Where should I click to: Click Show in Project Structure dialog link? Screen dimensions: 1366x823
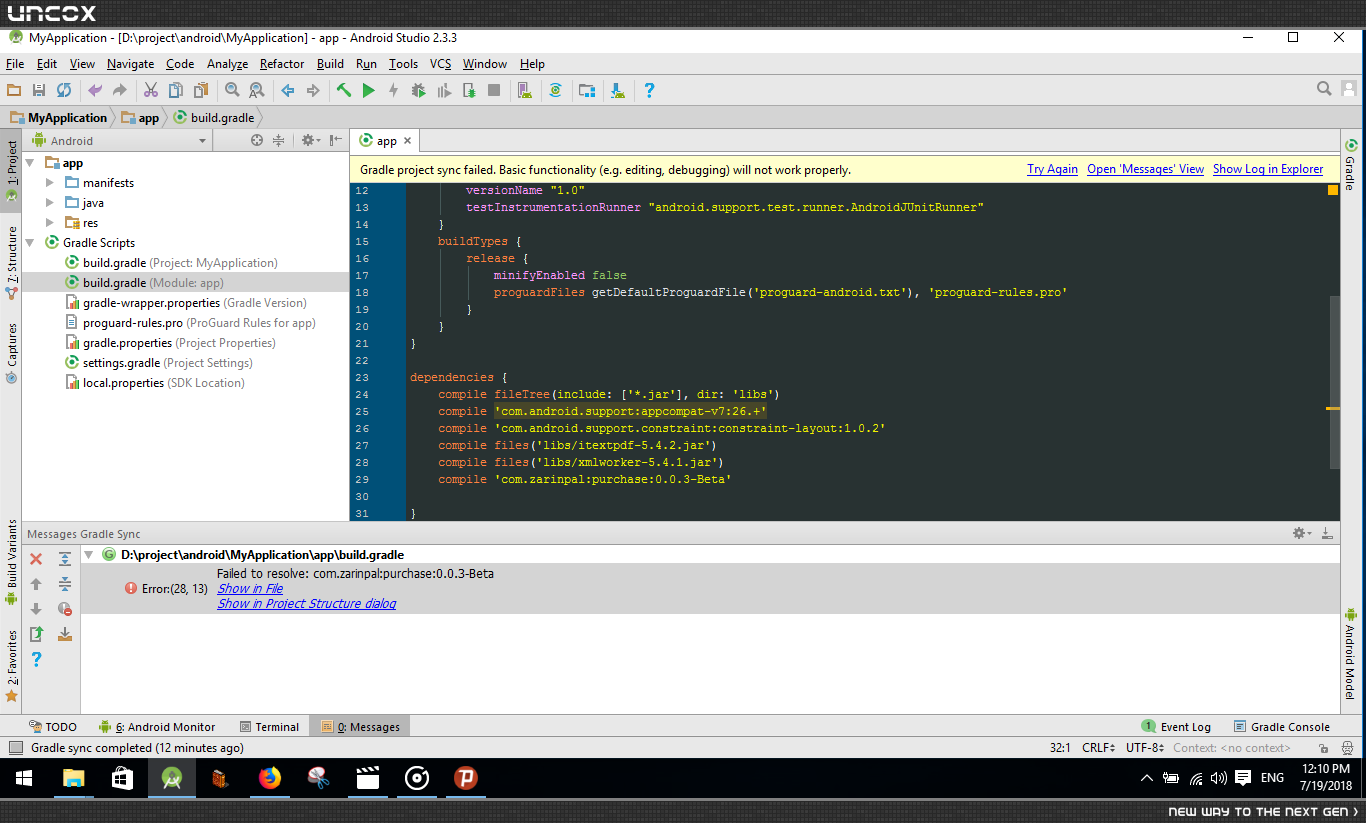point(307,604)
